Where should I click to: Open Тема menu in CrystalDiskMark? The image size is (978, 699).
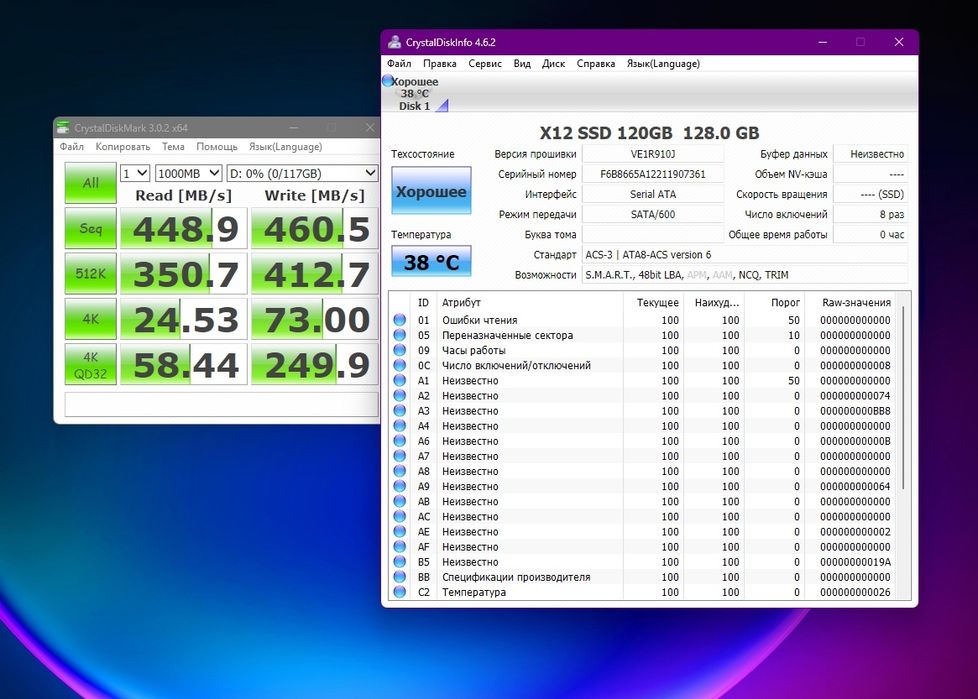pyautogui.click(x=173, y=147)
